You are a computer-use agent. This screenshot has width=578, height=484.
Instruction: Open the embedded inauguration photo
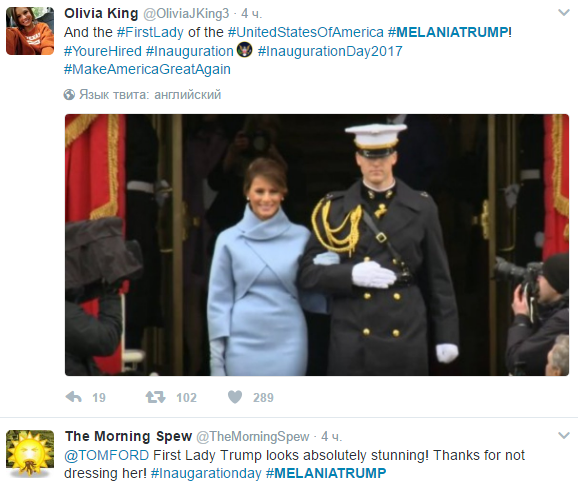click(x=317, y=245)
